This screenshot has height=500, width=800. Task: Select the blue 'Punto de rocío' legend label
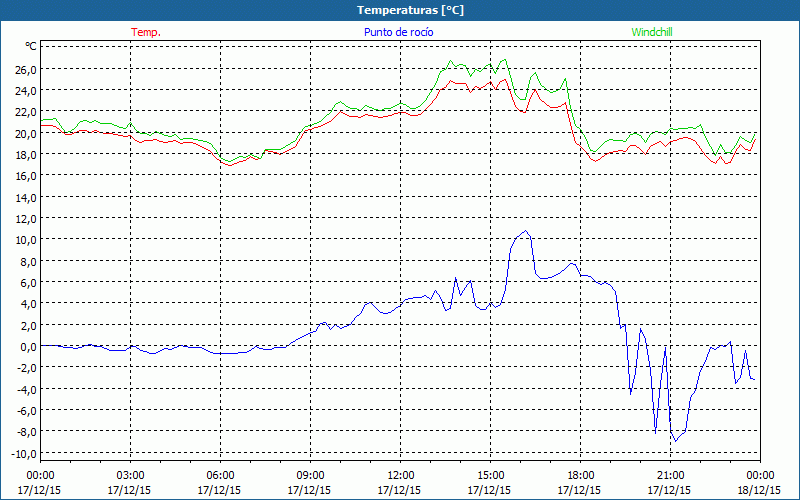click(x=398, y=32)
